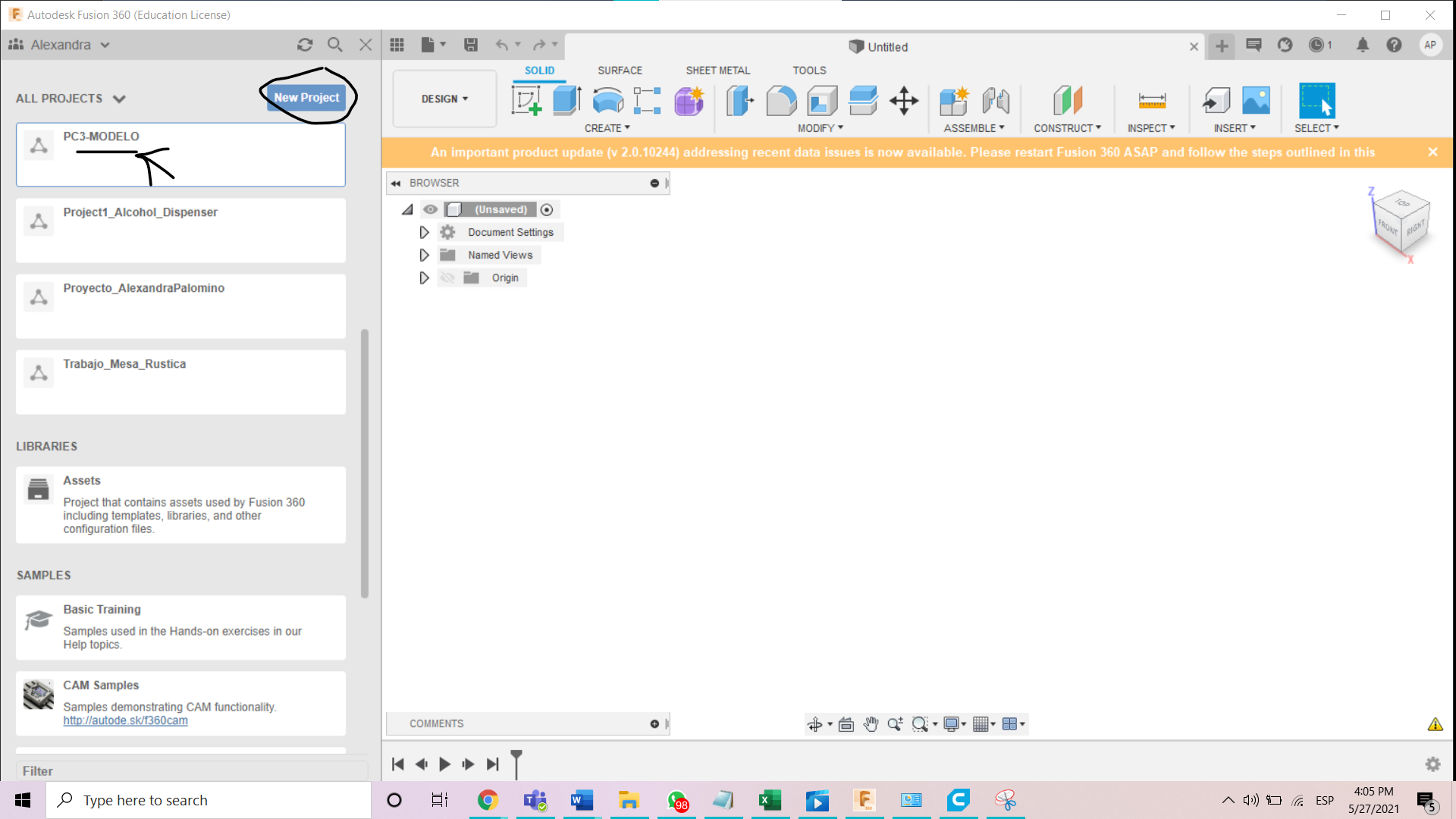The width and height of the screenshot is (1456, 819).
Task: Toggle the data panel grid icon
Action: pos(397,45)
